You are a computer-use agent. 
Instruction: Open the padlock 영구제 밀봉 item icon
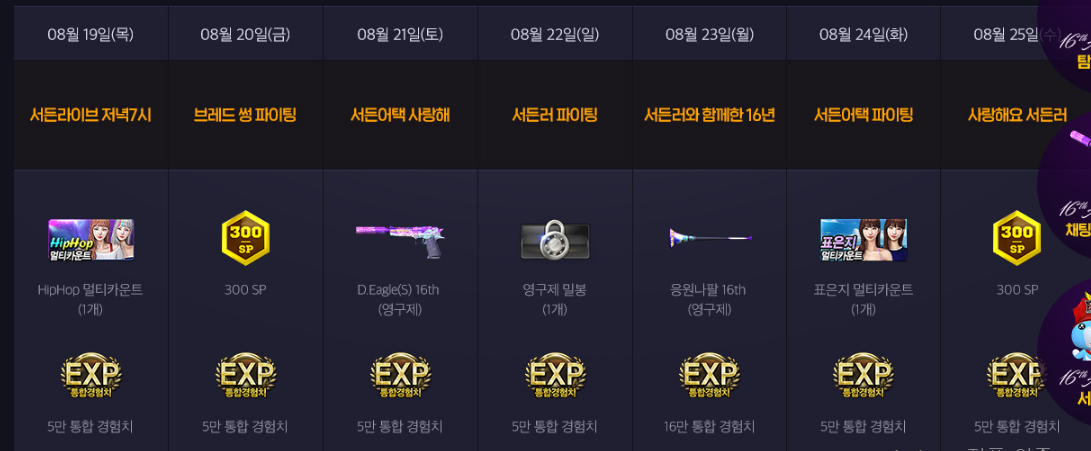click(555, 240)
